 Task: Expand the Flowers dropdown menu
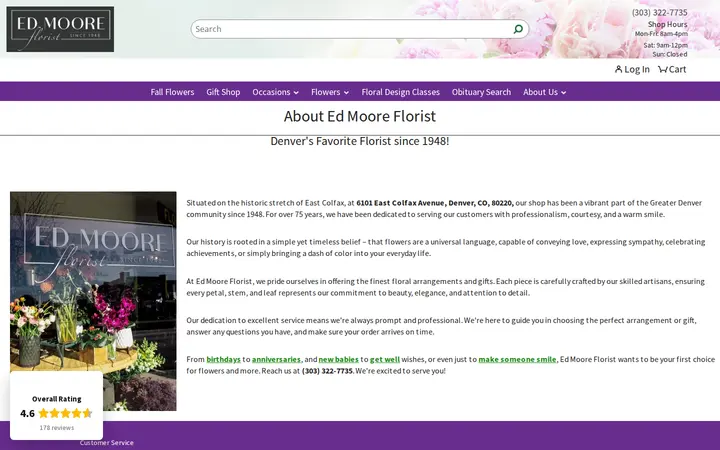pyautogui.click(x=330, y=92)
